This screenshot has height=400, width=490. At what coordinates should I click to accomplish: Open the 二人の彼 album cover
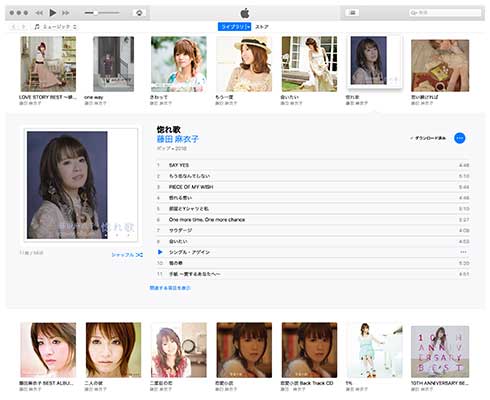[x=113, y=350]
